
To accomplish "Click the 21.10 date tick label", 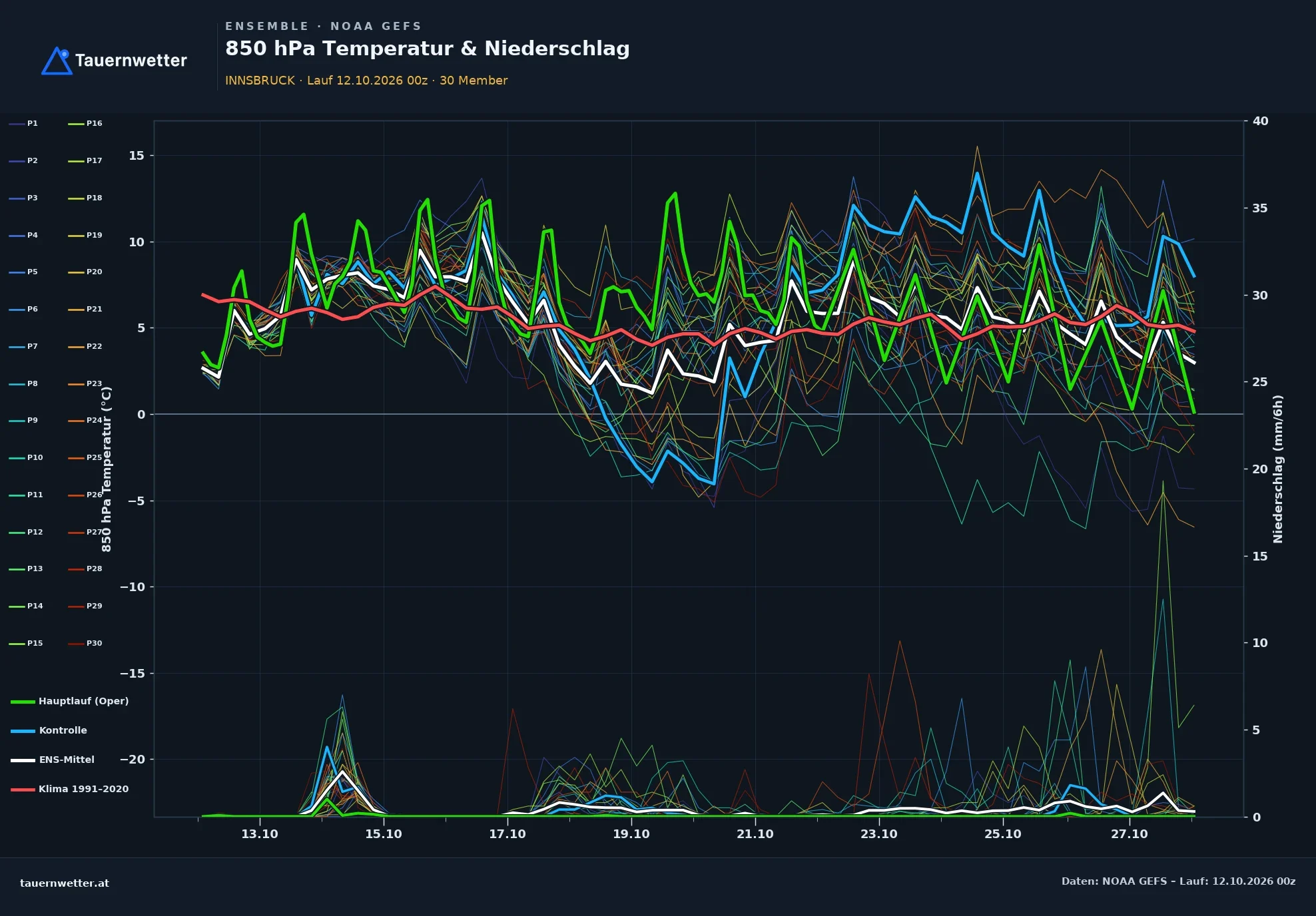I will [755, 834].
